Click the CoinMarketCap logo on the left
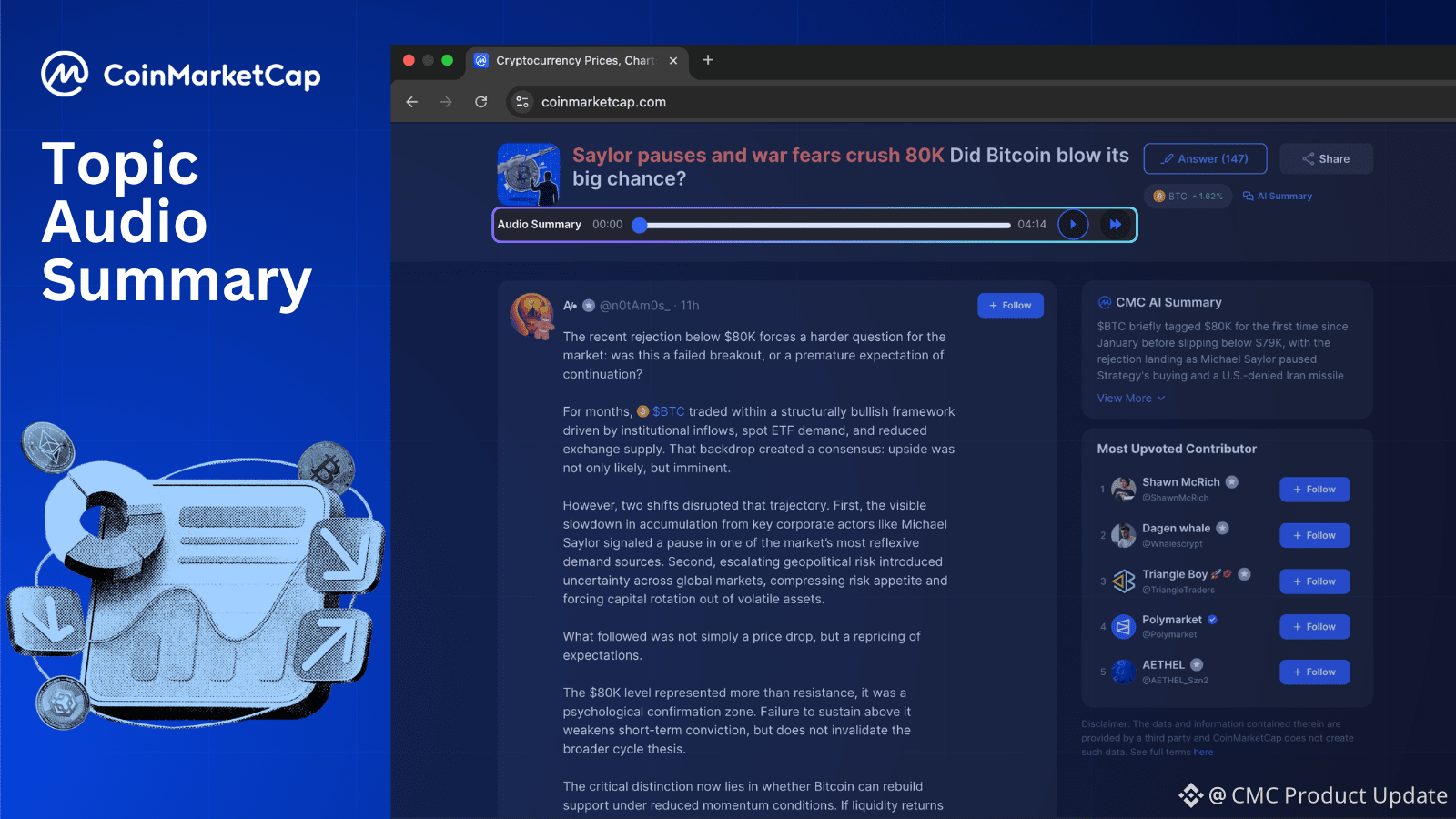Screen dimensions: 1456x819 click(181, 75)
